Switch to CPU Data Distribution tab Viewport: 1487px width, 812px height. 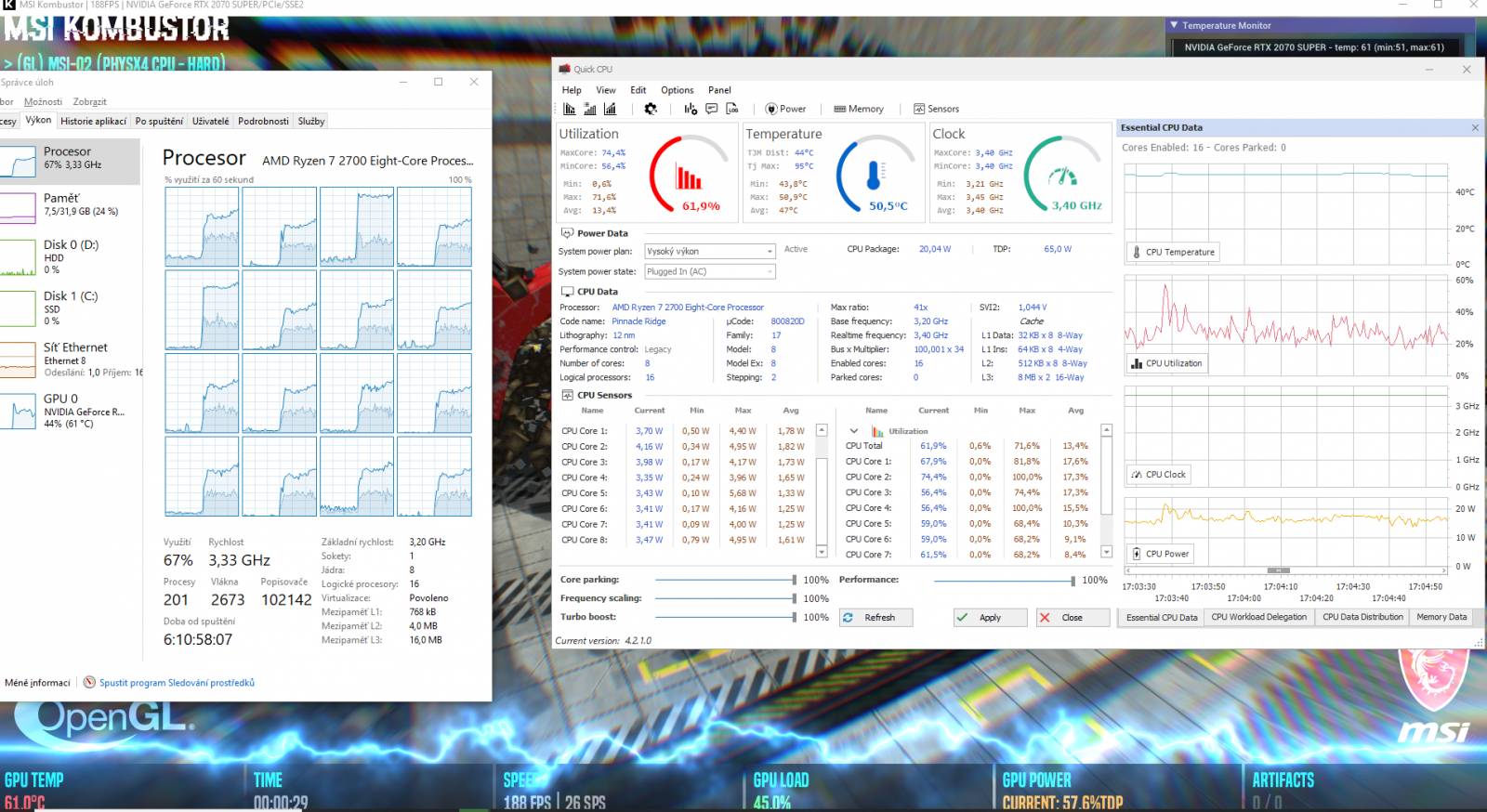coord(1362,617)
